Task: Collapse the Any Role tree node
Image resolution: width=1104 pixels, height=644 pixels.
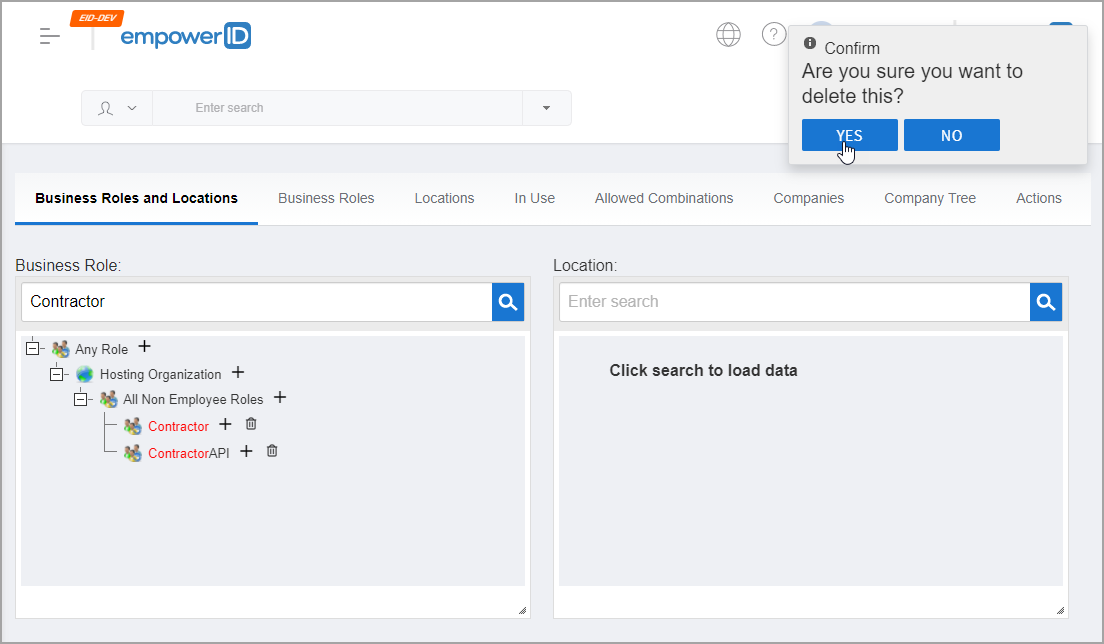Action: point(33,349)
